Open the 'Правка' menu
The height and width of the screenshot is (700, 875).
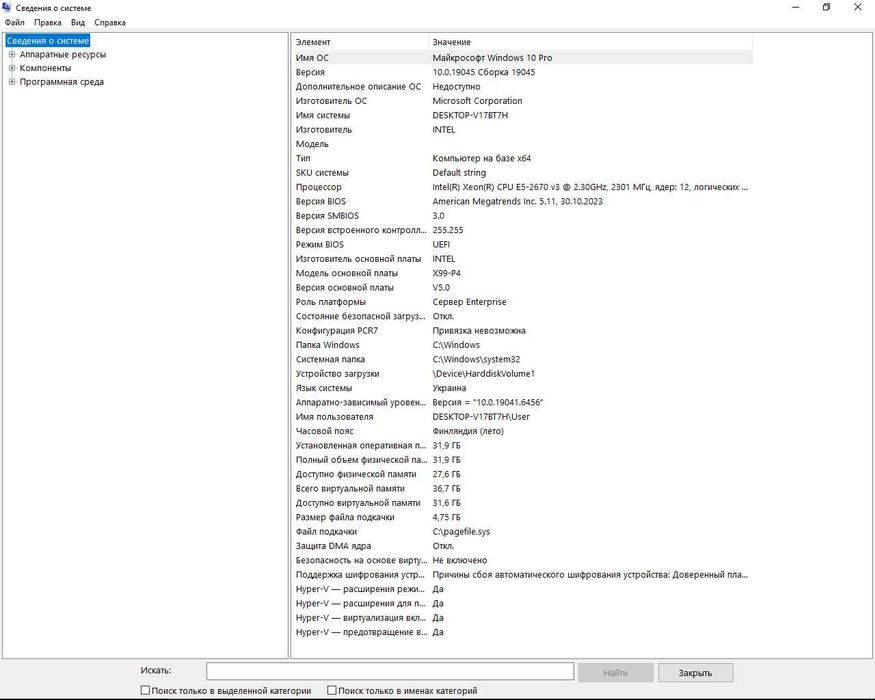pos(47,22)
